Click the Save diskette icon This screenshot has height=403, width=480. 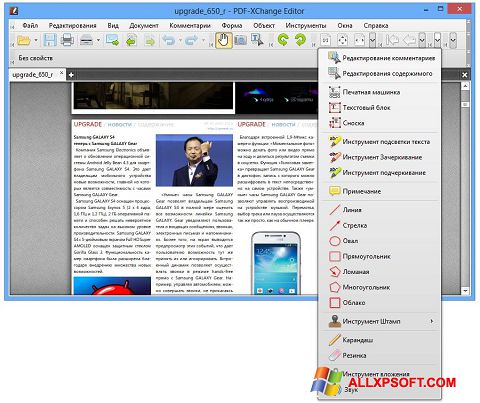click(x=50, y=41)
